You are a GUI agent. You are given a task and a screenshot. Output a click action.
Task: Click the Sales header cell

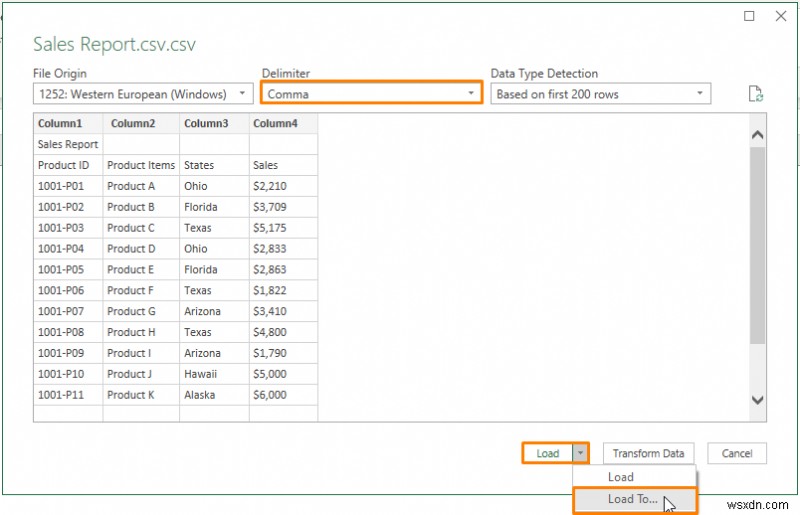click(x=283, y=165)
